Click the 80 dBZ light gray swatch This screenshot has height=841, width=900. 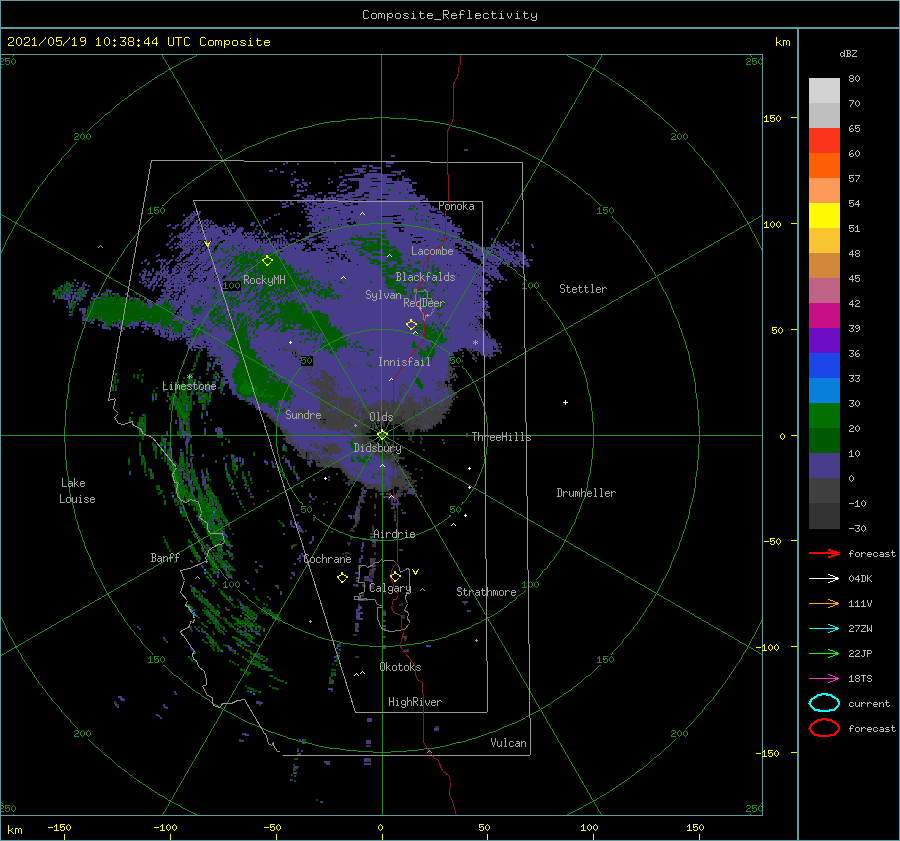tap(824, 90)
